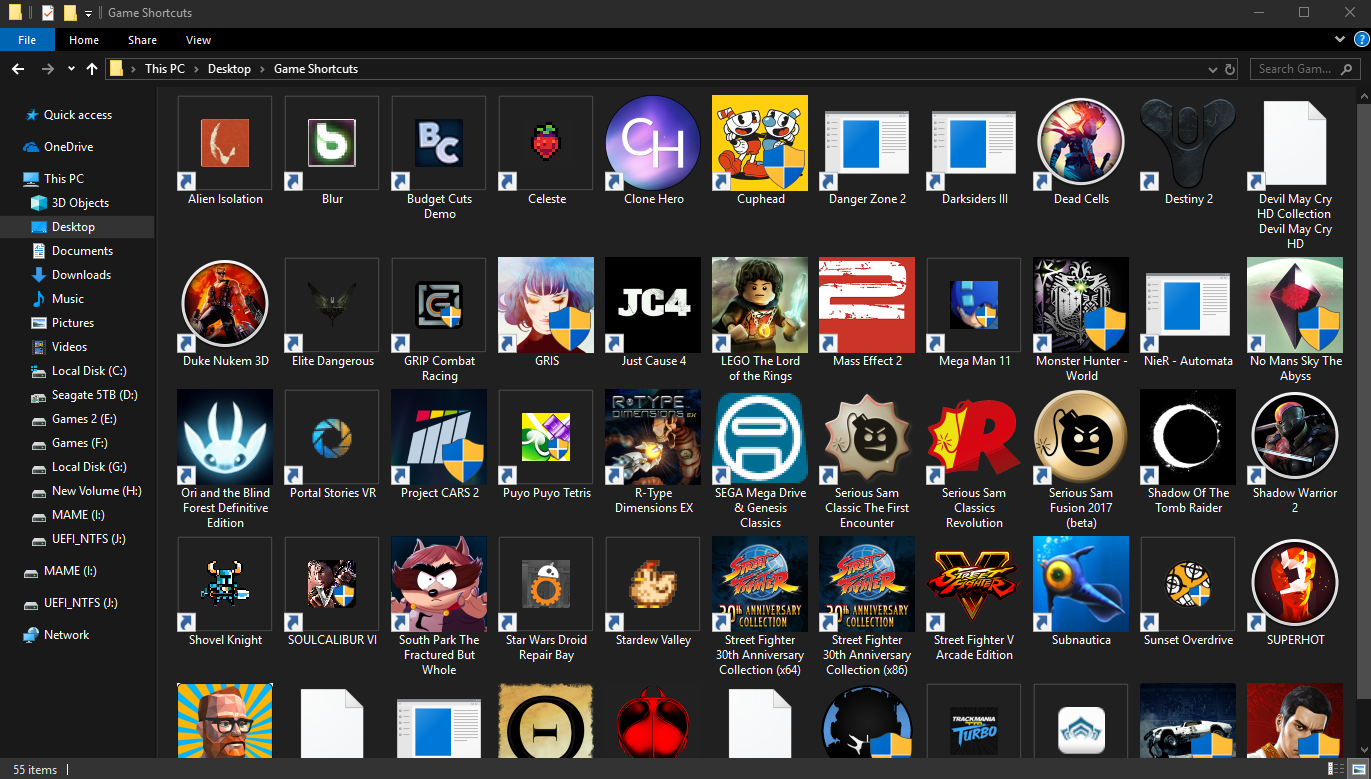
Task: Select Local Disk (C:) in sidebar
Action: (89, 371)
